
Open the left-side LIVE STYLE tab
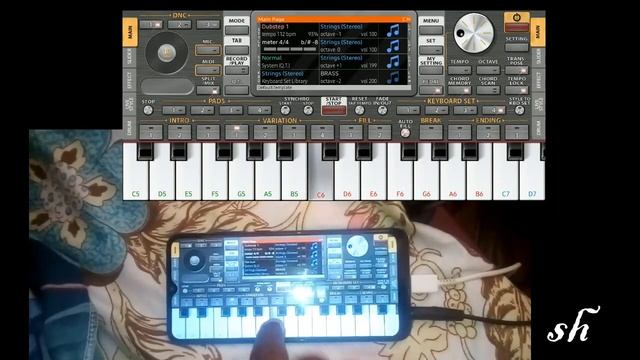130,104
